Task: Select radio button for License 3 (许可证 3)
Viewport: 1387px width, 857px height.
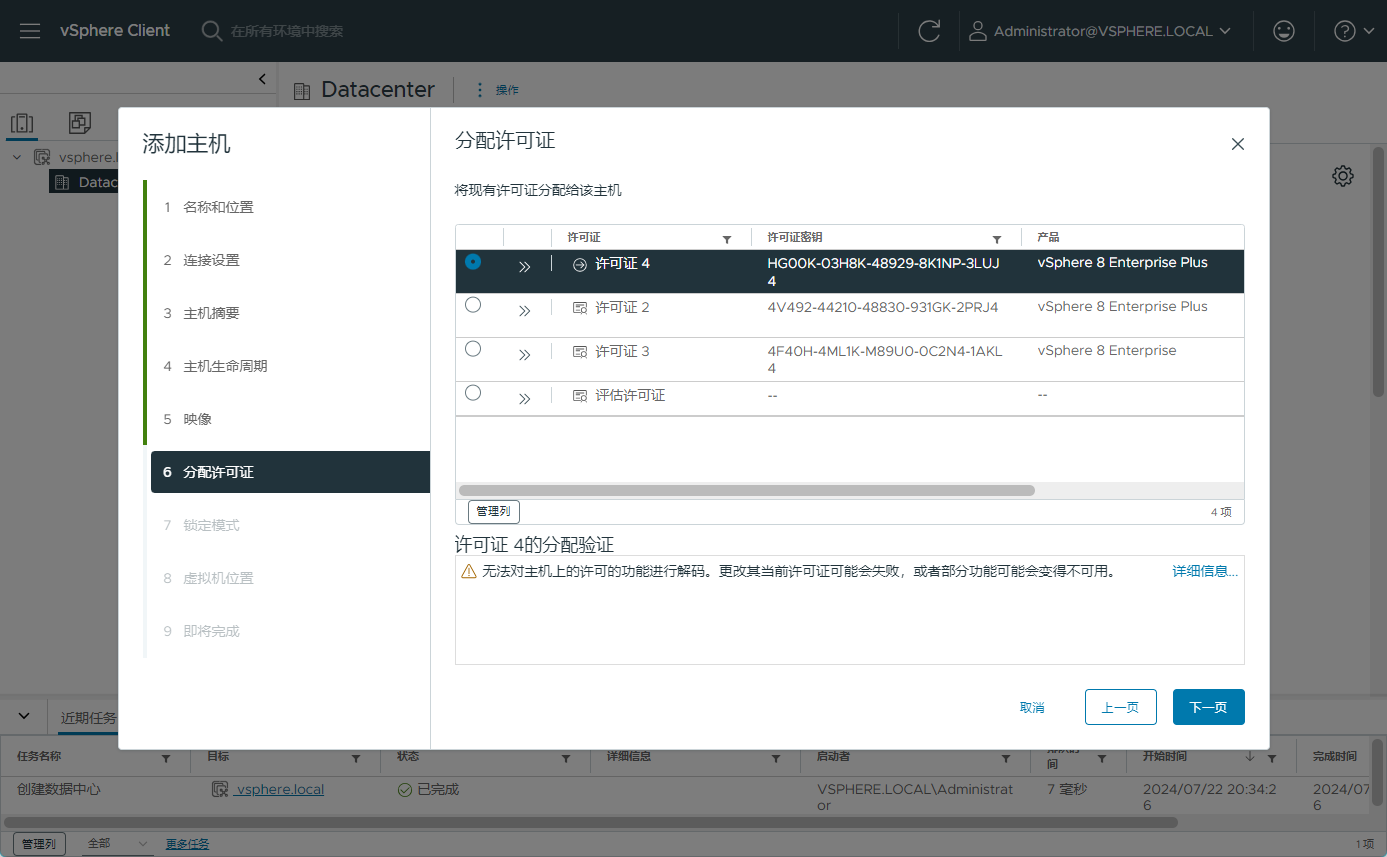Action: [x=473, y=349]
